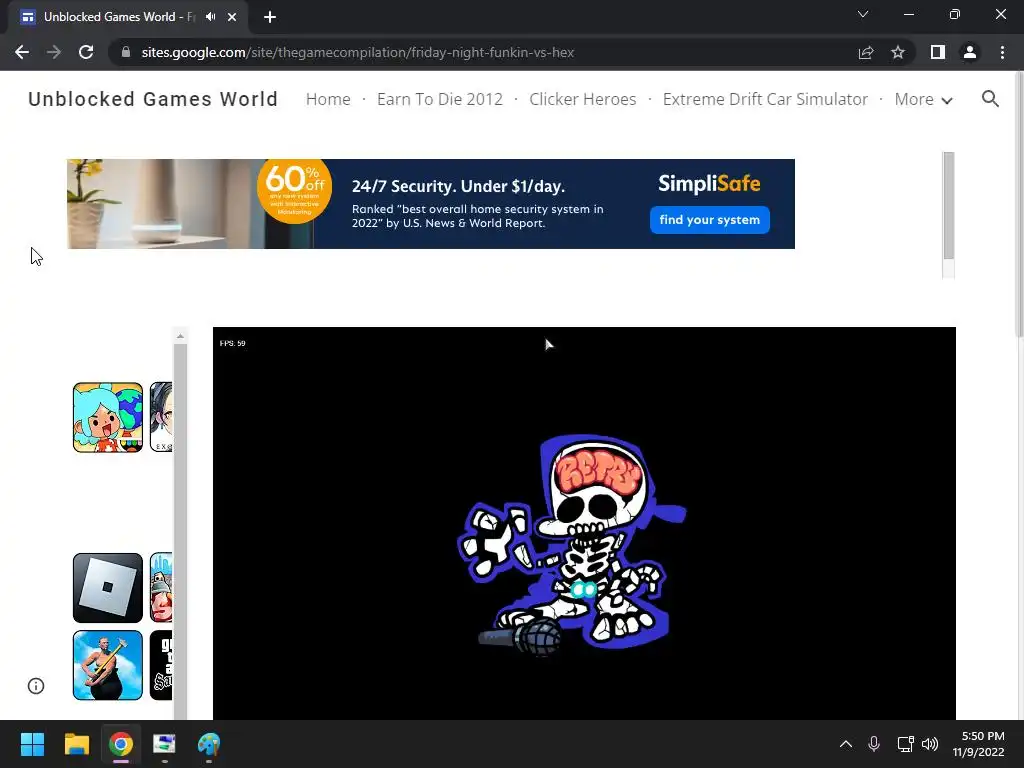
Task: Click the scroll up arrow in games sidebar
Action: [180, 336]
